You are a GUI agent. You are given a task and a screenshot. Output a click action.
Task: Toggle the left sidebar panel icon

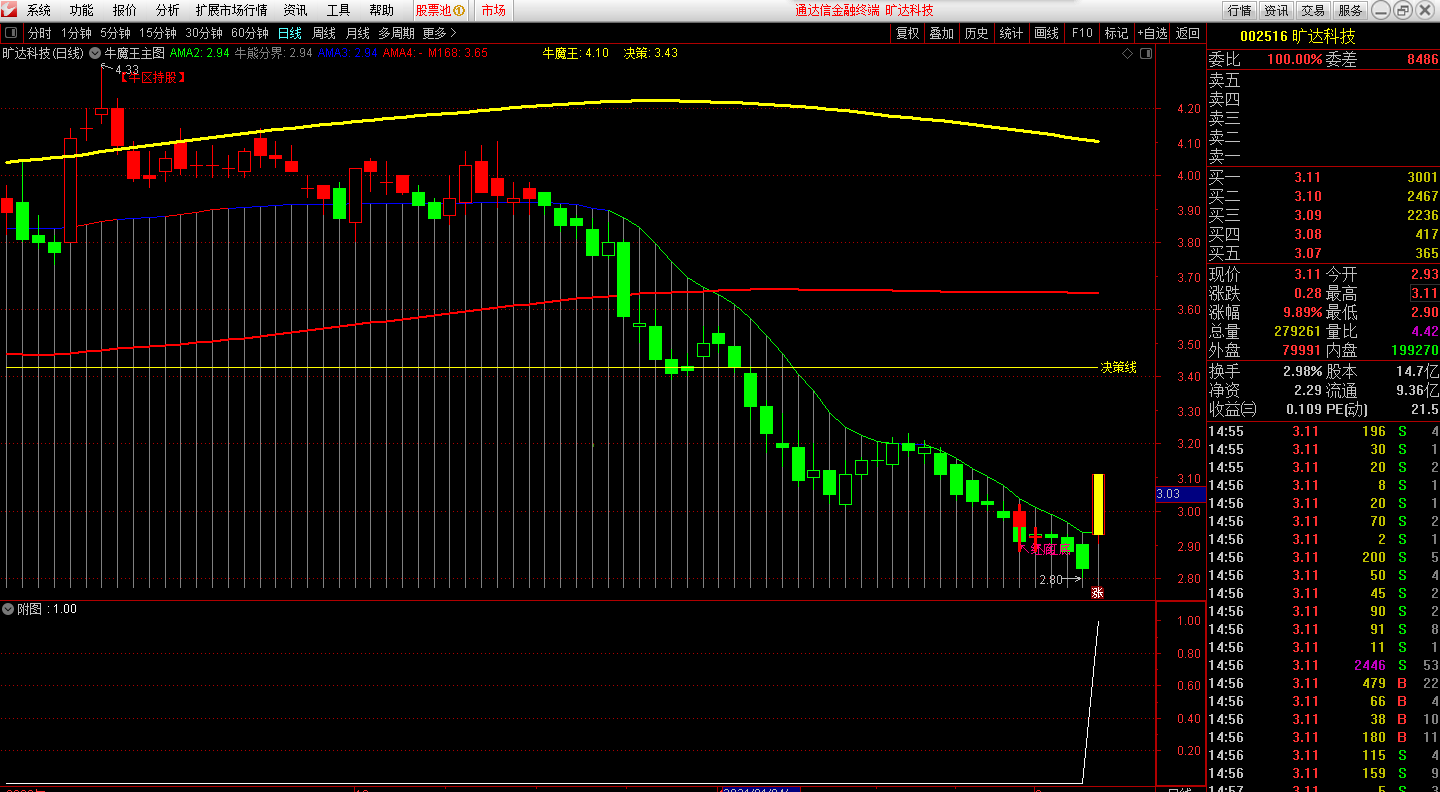[x=11, y=33]
